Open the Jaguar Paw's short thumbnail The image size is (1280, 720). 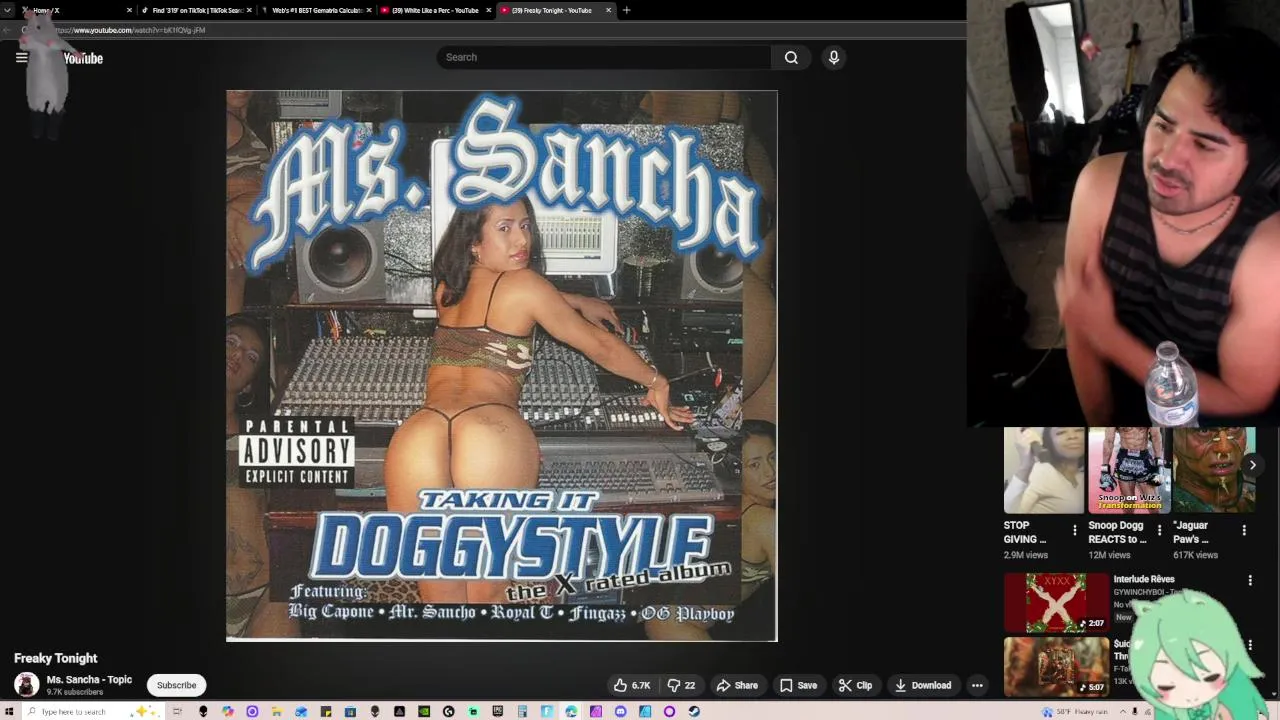point(1213,470)
